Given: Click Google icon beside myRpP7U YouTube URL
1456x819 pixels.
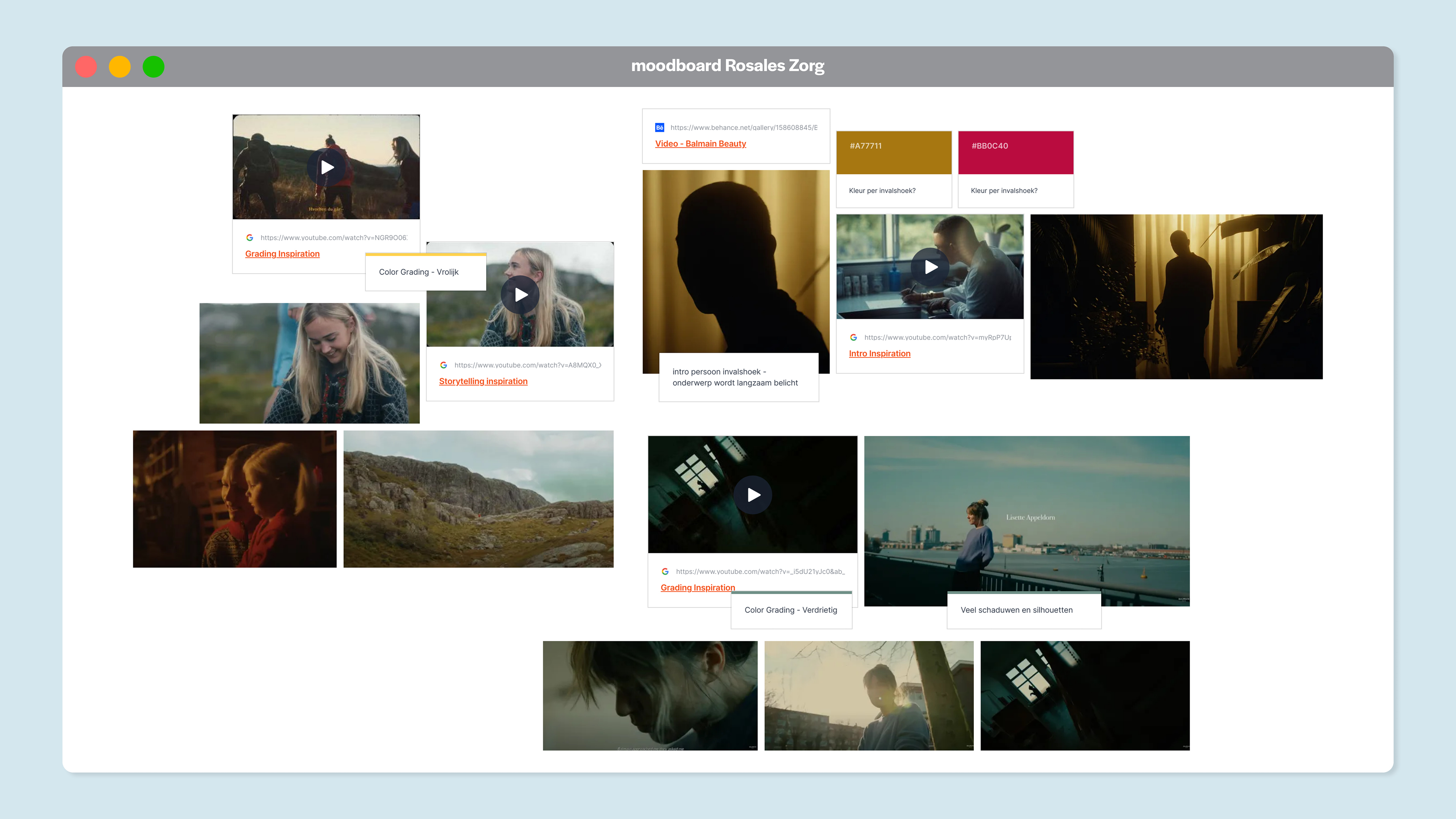Looking at the screenshot, I should click(x=854, y=337).
